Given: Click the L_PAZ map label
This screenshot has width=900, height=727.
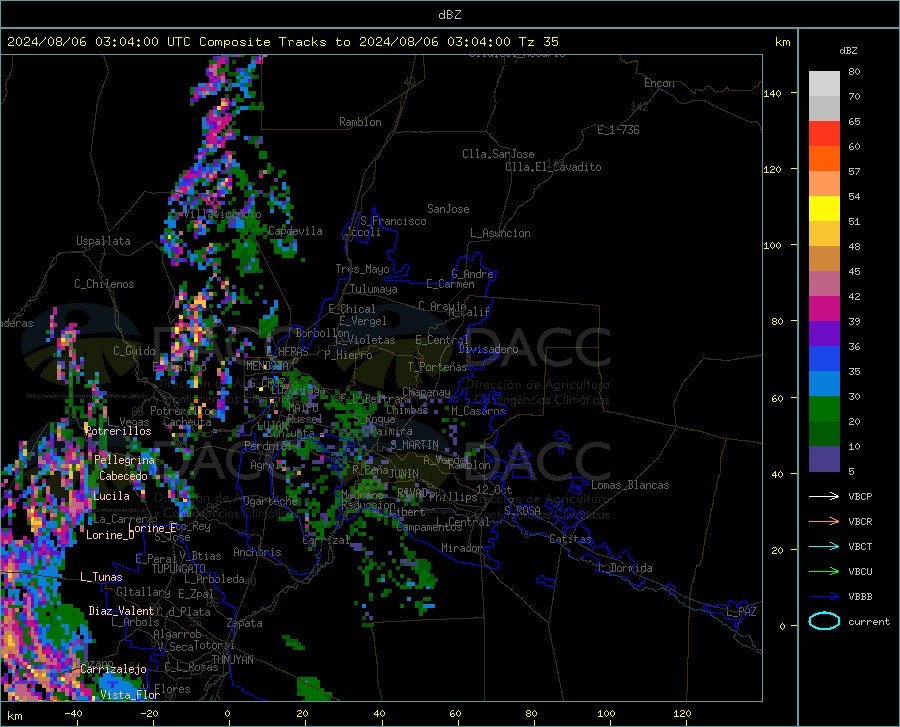Looking at the screenshot, I should pyautogui.click(x=741, y=612).
